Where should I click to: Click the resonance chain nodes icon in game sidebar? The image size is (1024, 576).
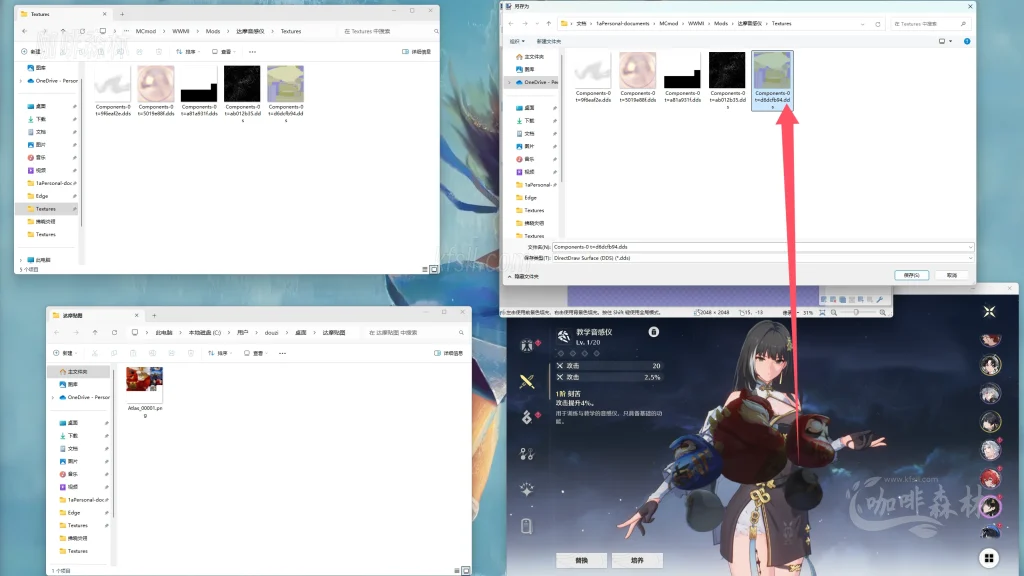(x=527, y=453)
